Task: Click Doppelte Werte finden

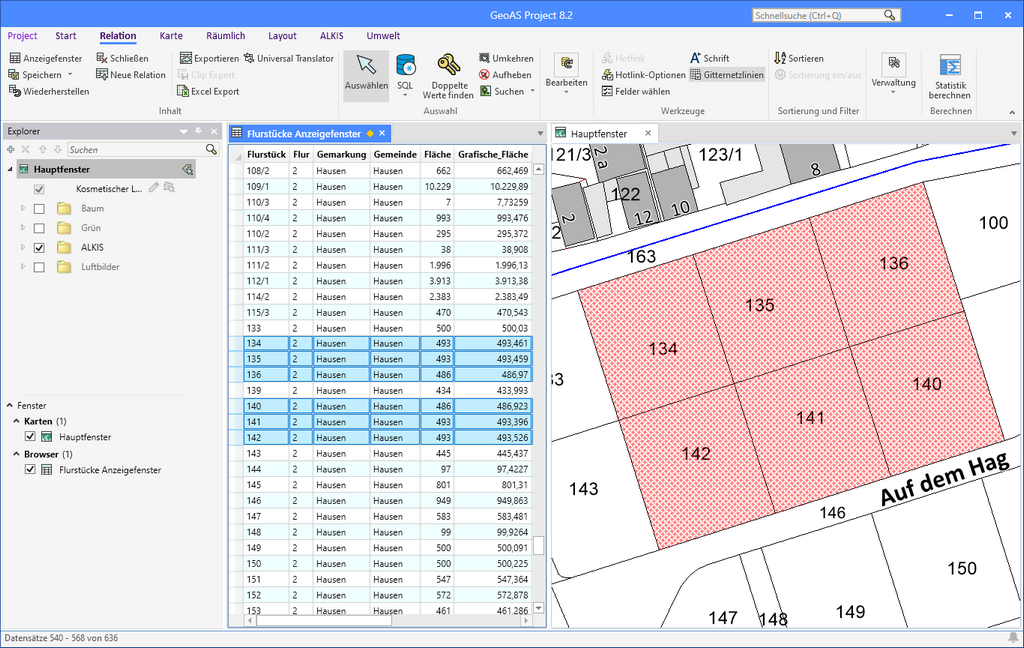Action: 448,76
